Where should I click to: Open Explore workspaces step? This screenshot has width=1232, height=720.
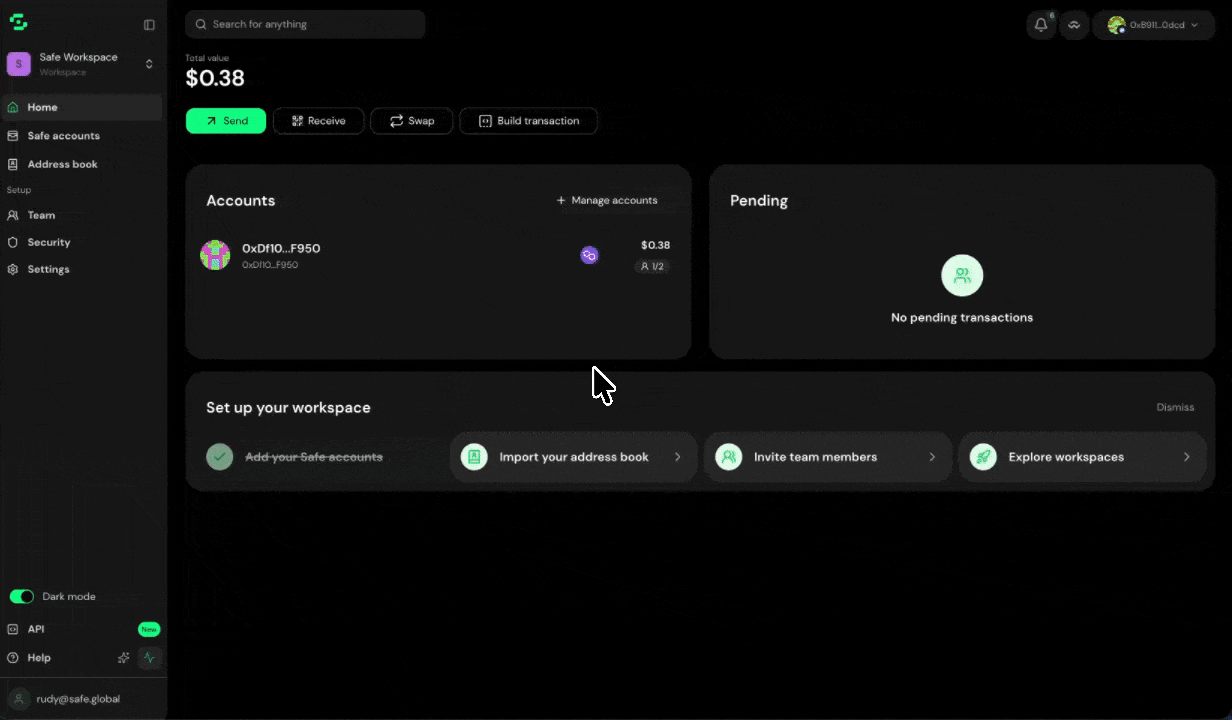pyautogui.click(x=1083, y=457)
